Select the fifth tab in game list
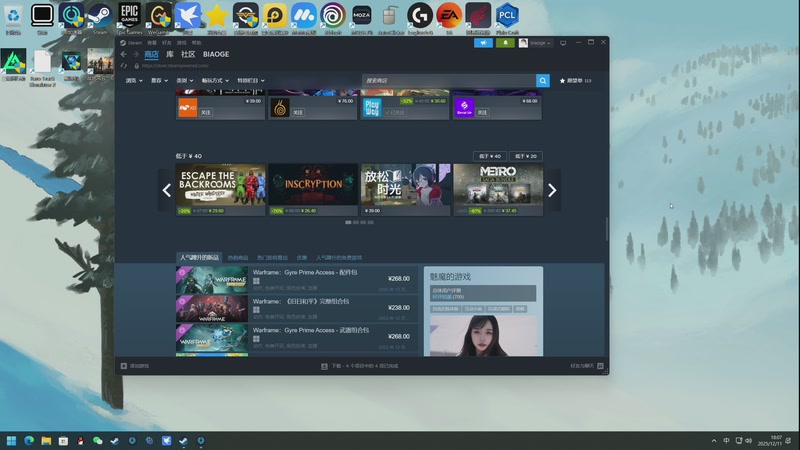 (x=339, y=258)
